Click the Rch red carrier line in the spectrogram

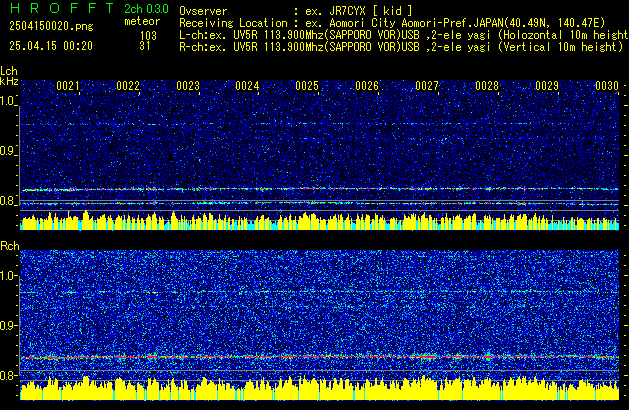(319, 357)
